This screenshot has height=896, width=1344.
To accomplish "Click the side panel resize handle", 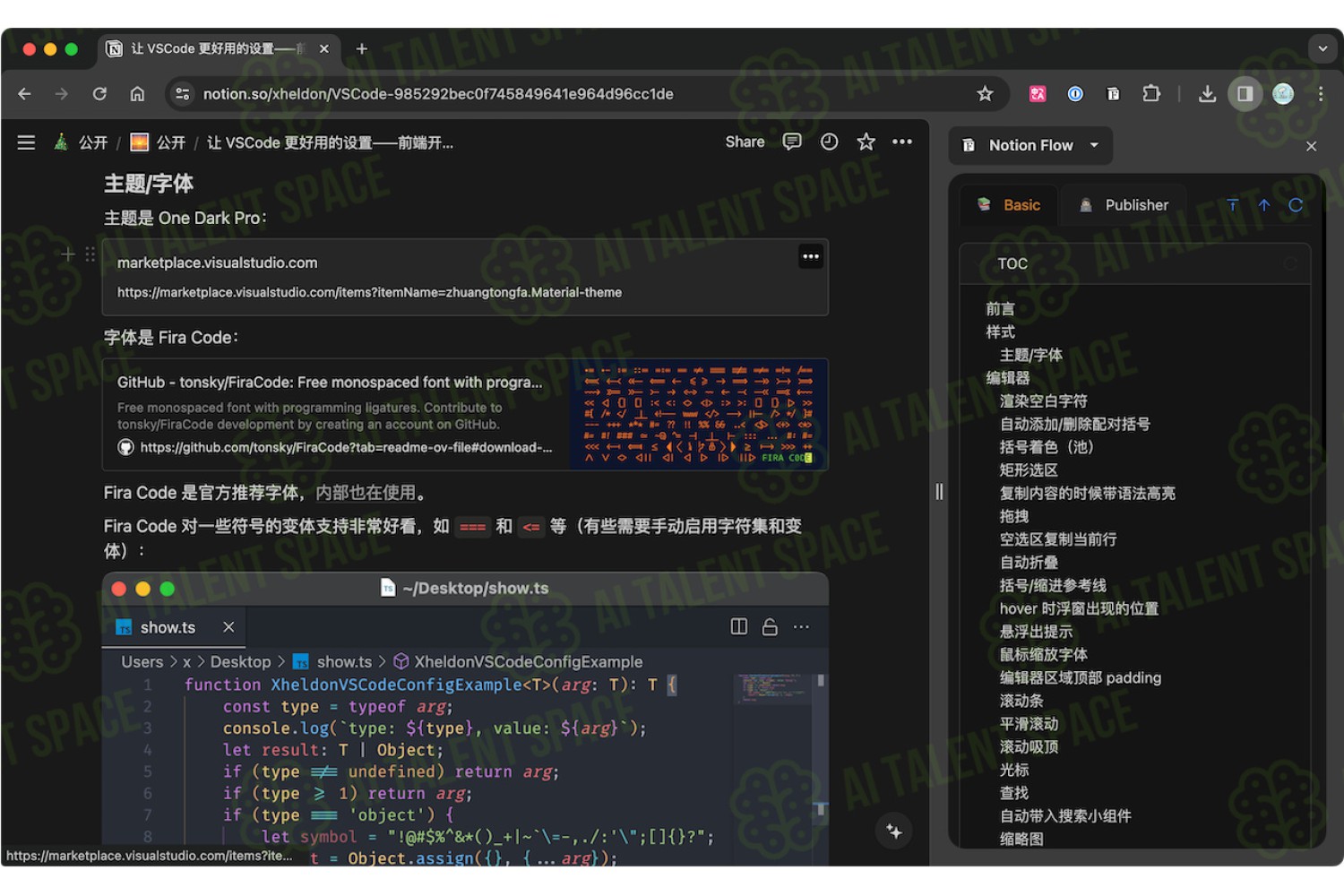I will click(939, 491).
